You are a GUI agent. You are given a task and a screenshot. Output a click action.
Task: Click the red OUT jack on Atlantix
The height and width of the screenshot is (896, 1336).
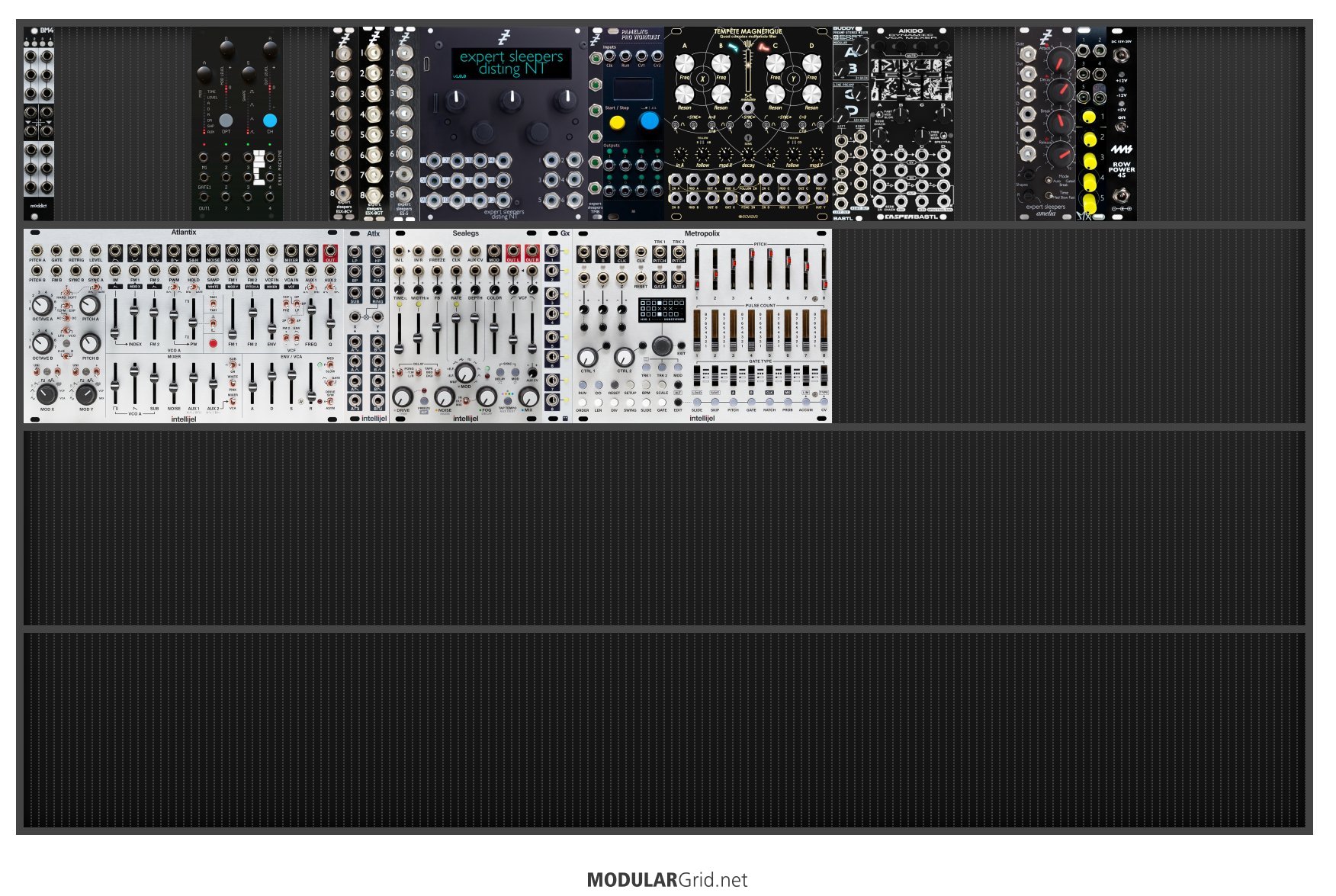(x=330, y=251)
